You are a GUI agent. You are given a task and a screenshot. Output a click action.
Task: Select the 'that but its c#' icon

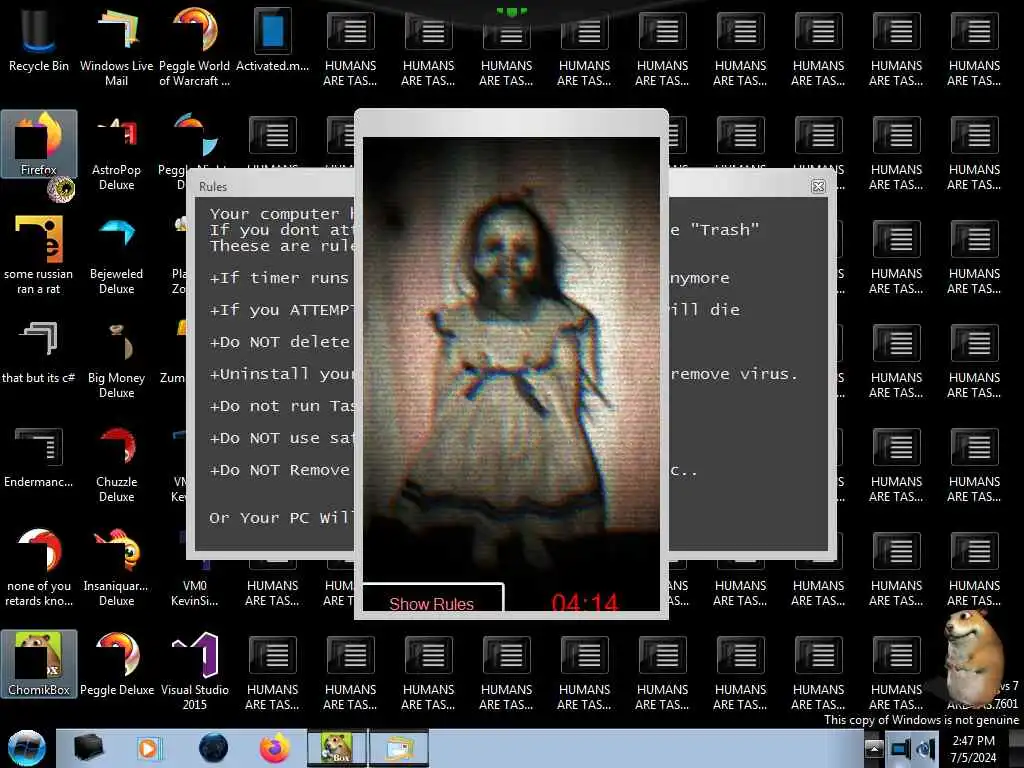(x=39, y=353)
